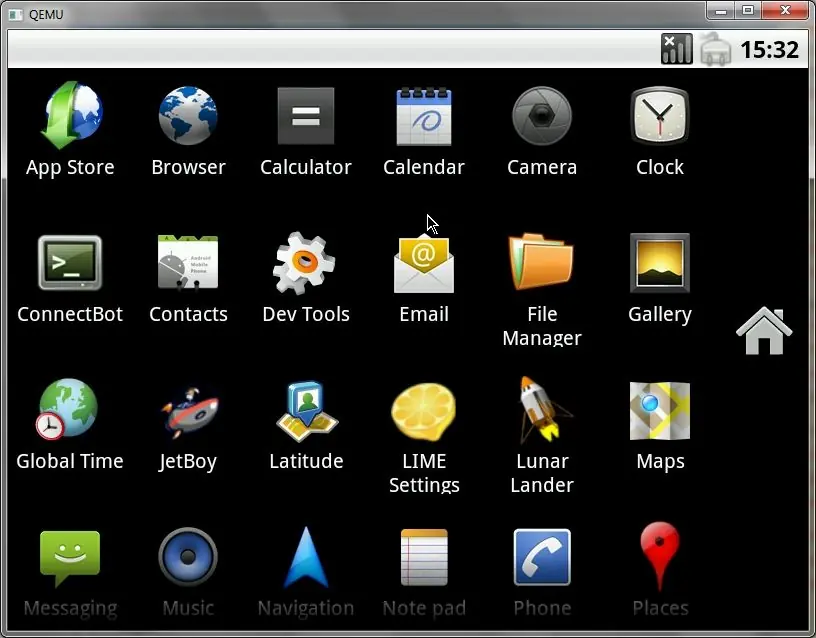Click the "QEMU" title bar text
Viewport: 816px width, 638px height.
click(46, 14)
